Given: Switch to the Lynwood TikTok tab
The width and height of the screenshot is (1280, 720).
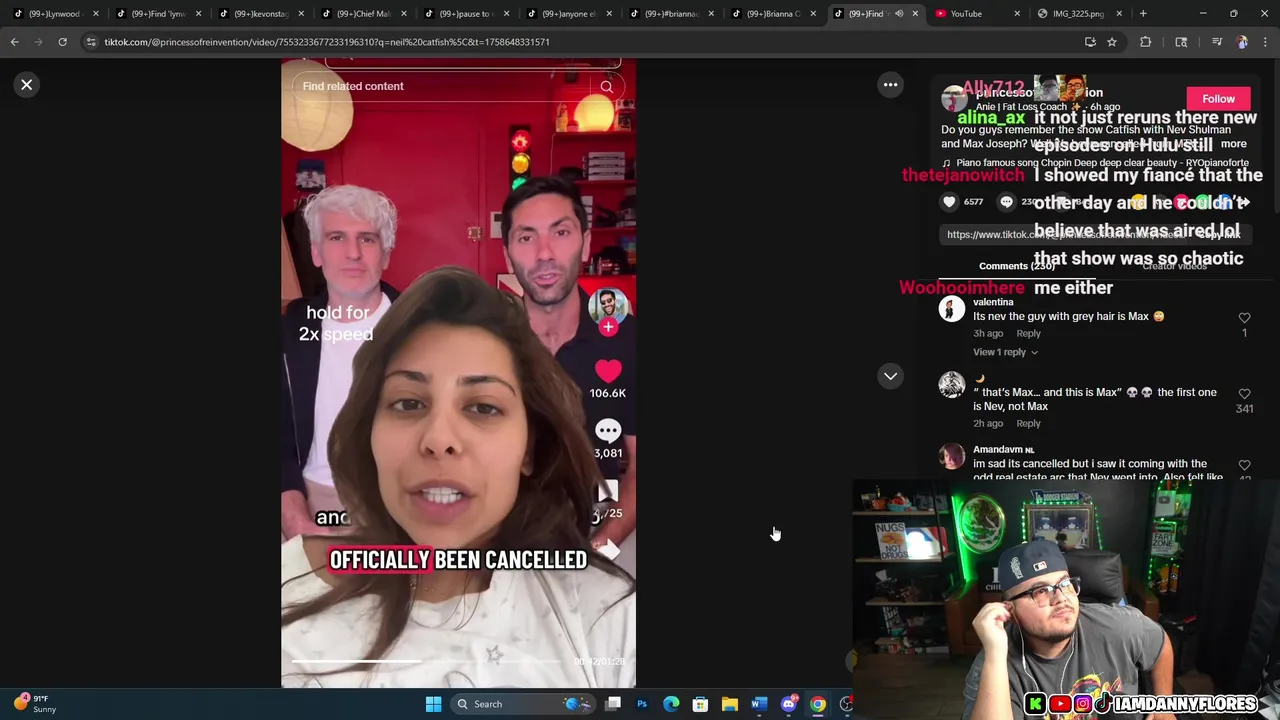Looking at the screenshot, I should (x=54, y=14).
